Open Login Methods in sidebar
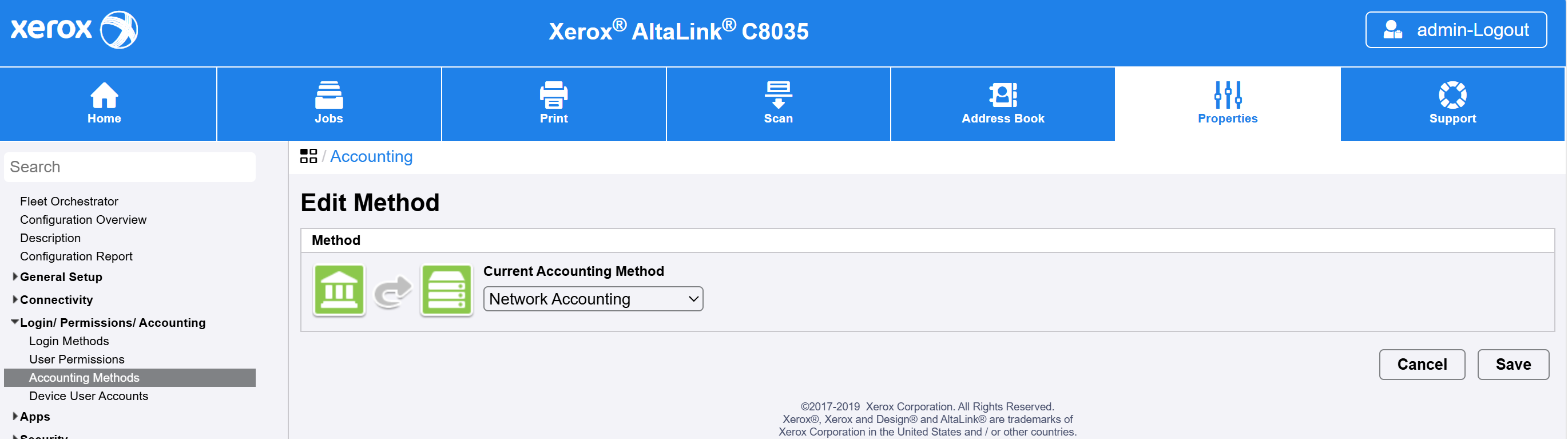The image size is (1568, 439). [x=69, y=341]
